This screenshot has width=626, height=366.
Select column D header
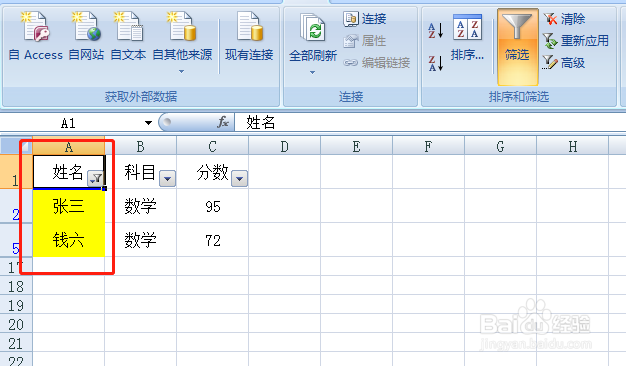pos(284,146)
